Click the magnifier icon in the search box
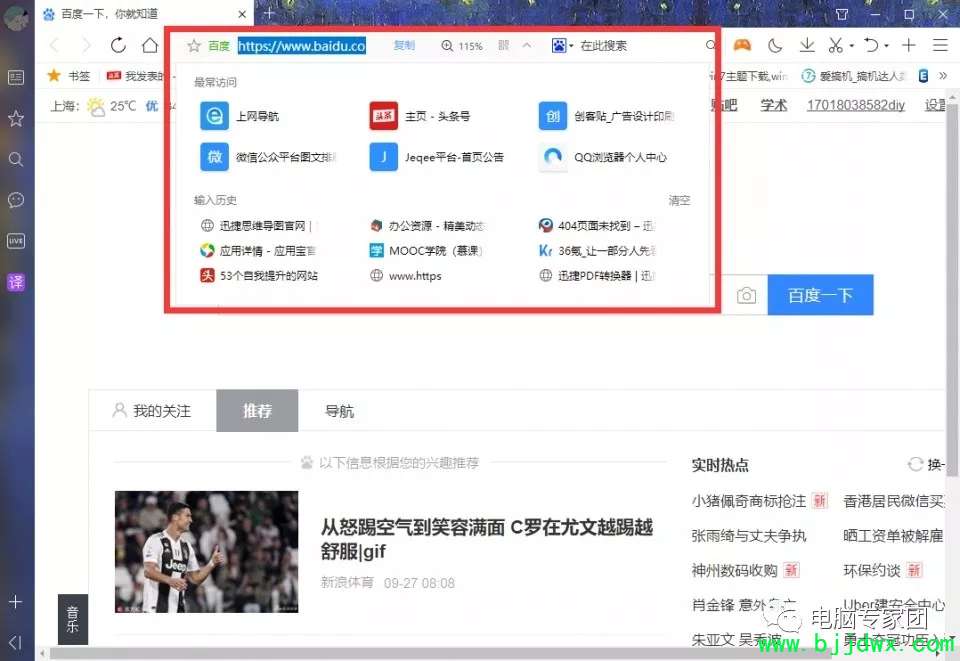The height and width of the screenshot is (661, 960). click(x=710, y=45)
